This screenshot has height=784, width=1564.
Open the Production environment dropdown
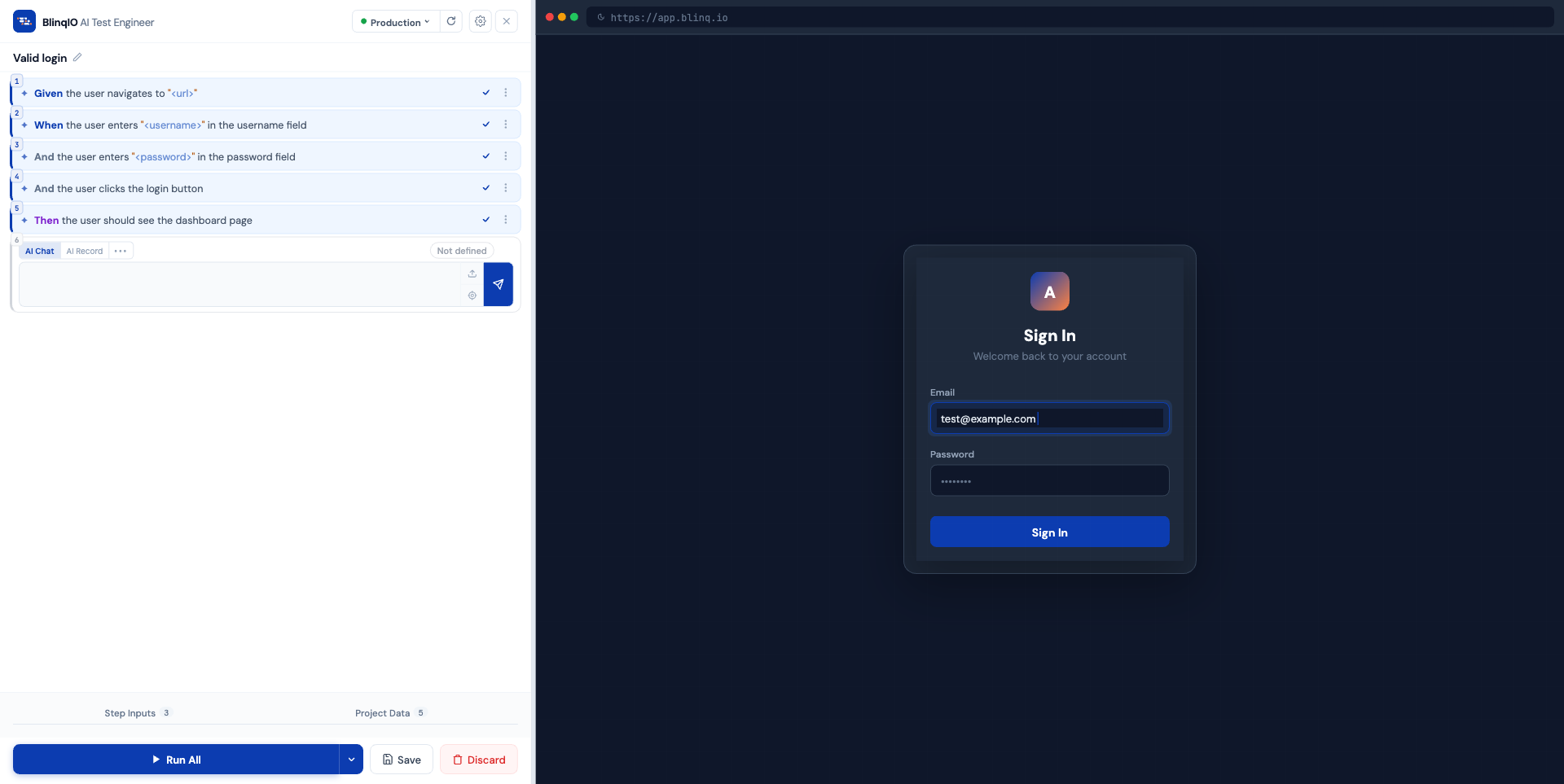point(395,21)
